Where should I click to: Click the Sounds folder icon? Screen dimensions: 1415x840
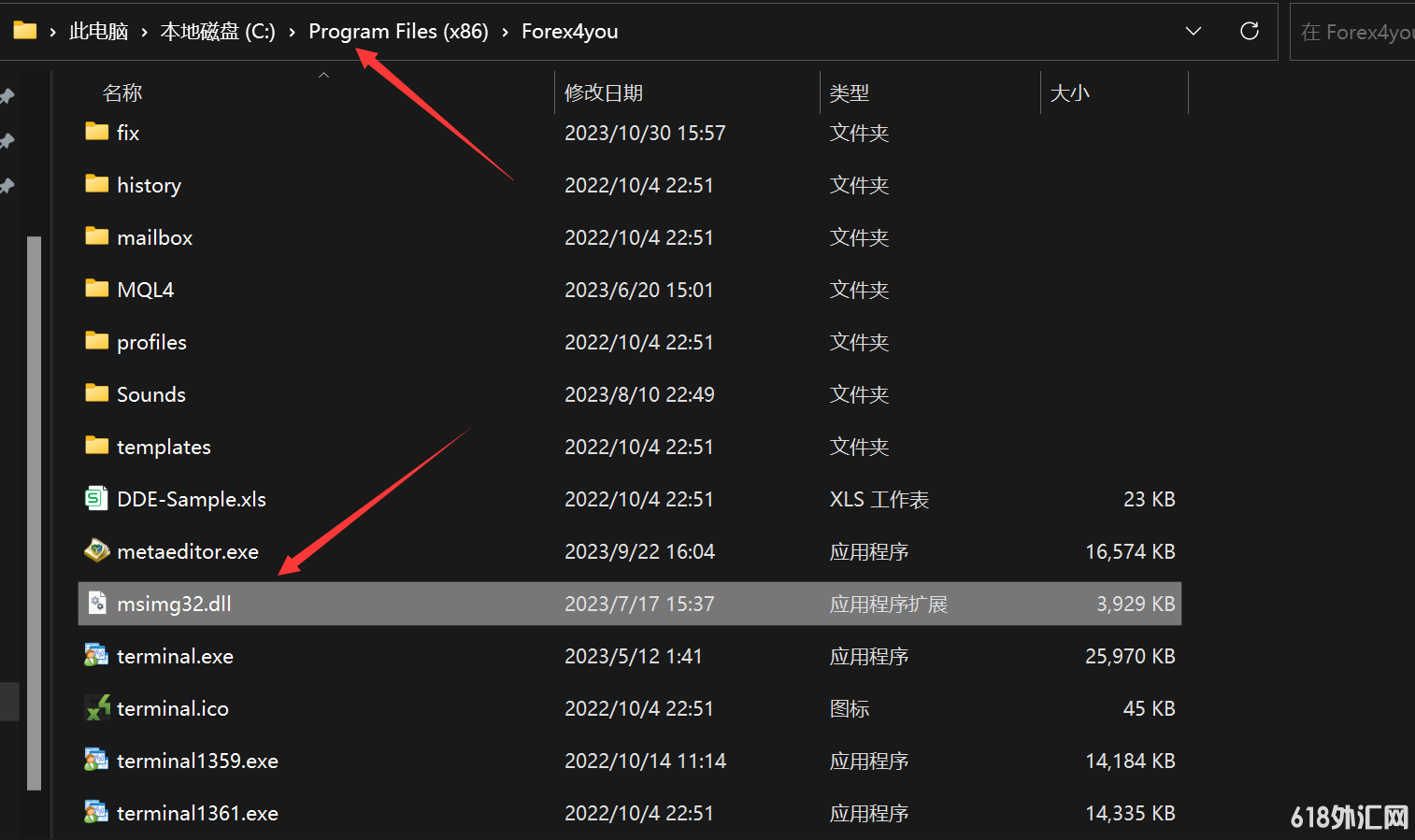(x=96, y=393)
